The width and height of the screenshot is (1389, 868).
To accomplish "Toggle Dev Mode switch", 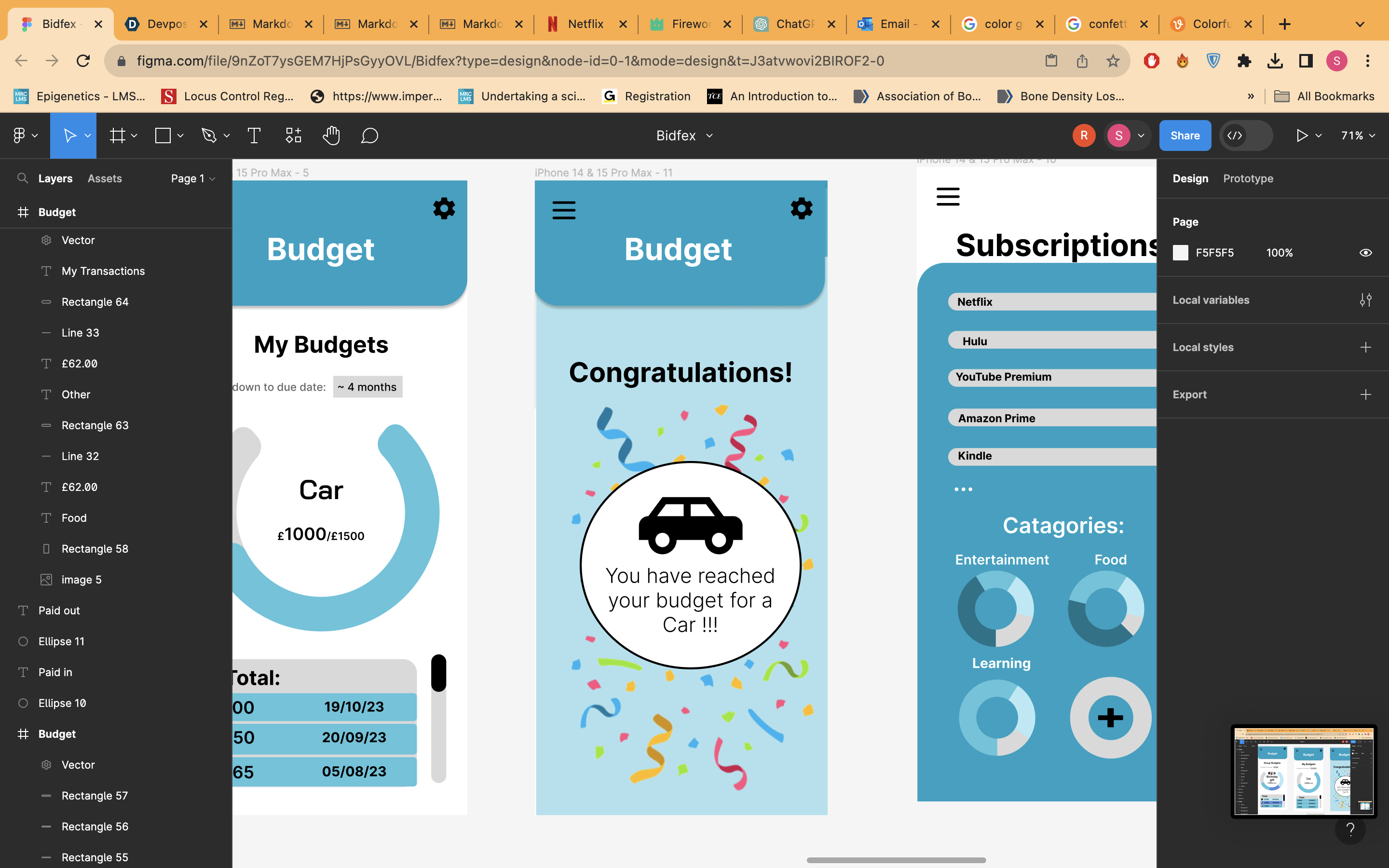I will point(1245,136).
